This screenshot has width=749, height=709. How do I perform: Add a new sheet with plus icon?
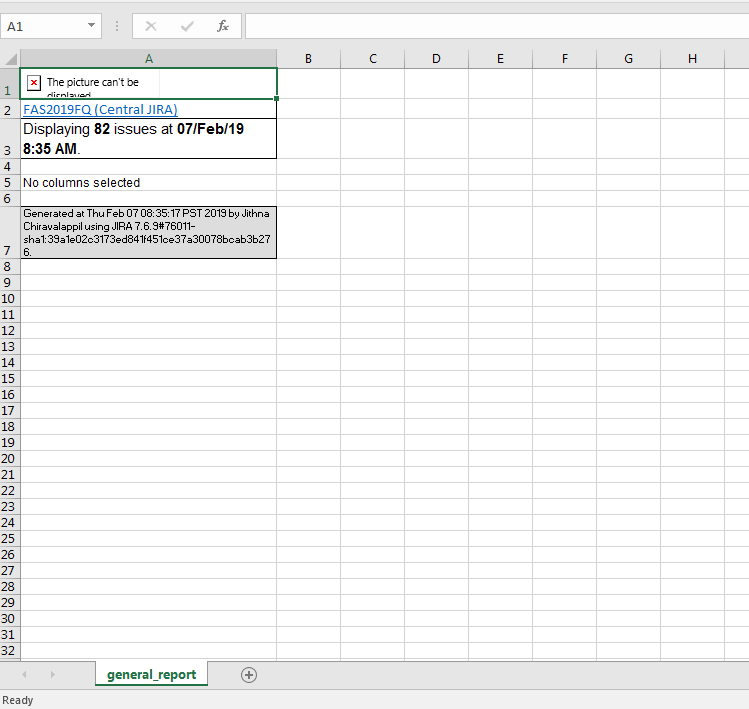point(248,675)
